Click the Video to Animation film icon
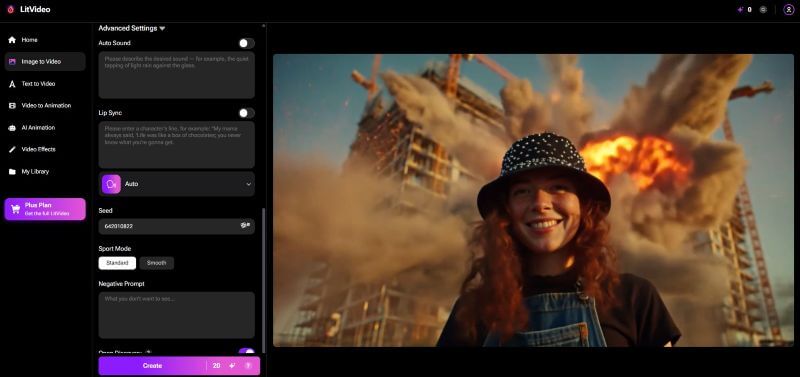The width and height of the screenshot is (800, 377). 12,106
